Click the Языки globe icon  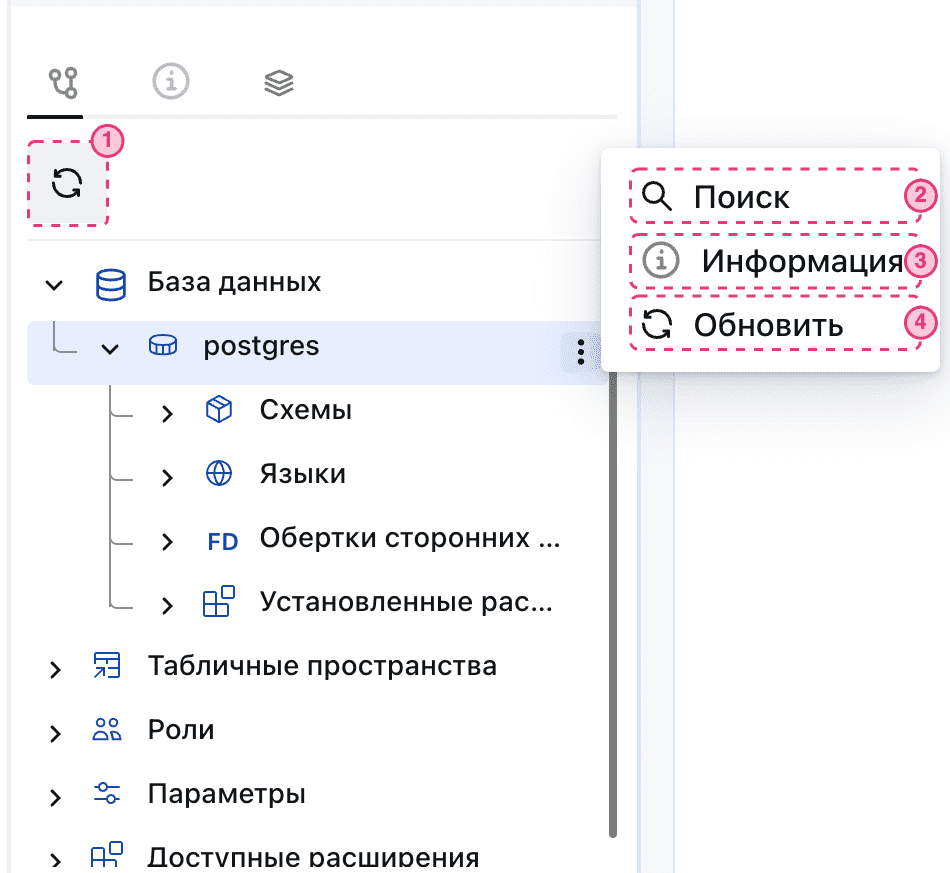tap(219, 474)
